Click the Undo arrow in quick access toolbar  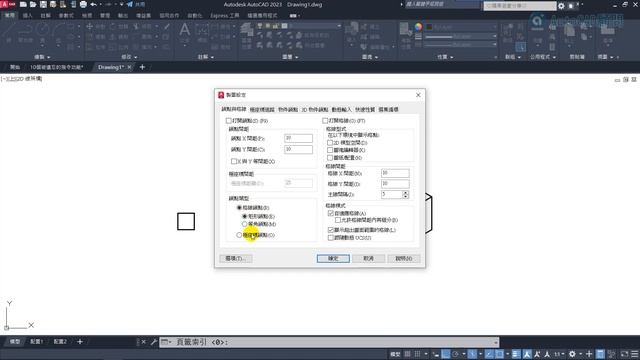click(x=93, y=4)
